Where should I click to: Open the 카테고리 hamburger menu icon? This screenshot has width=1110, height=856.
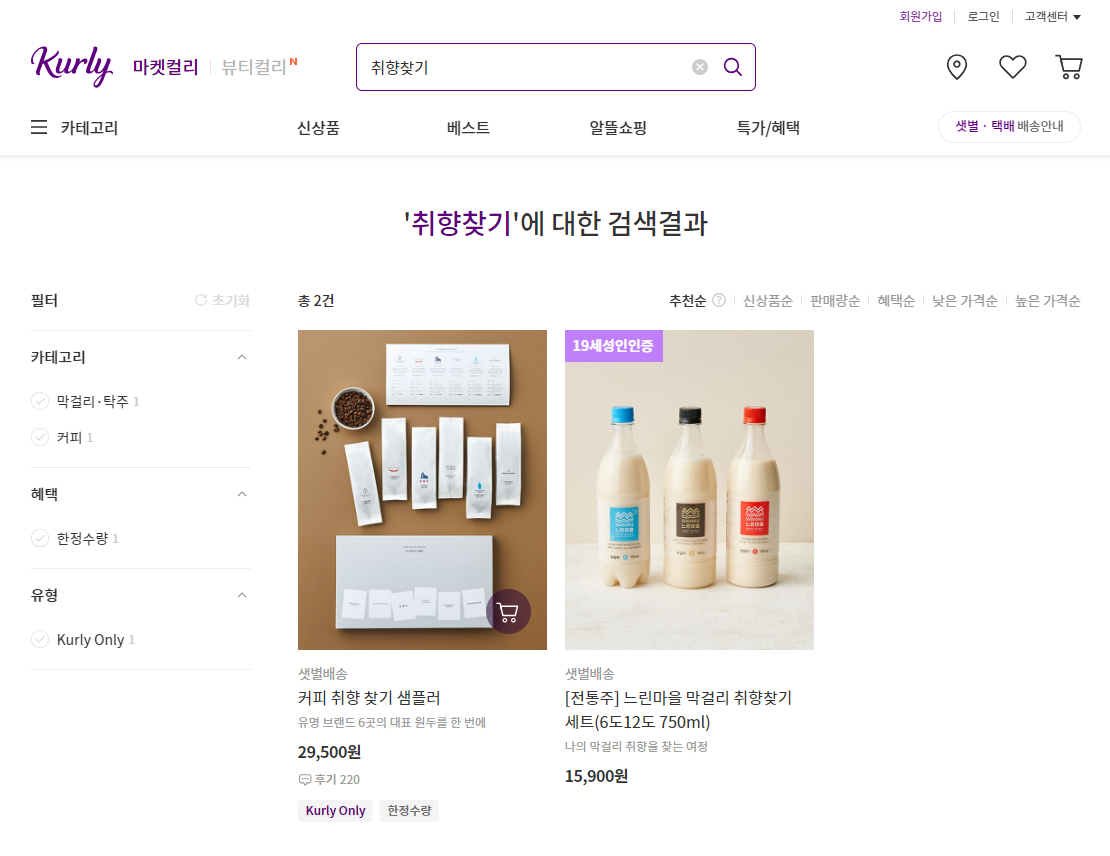(38, 127)
